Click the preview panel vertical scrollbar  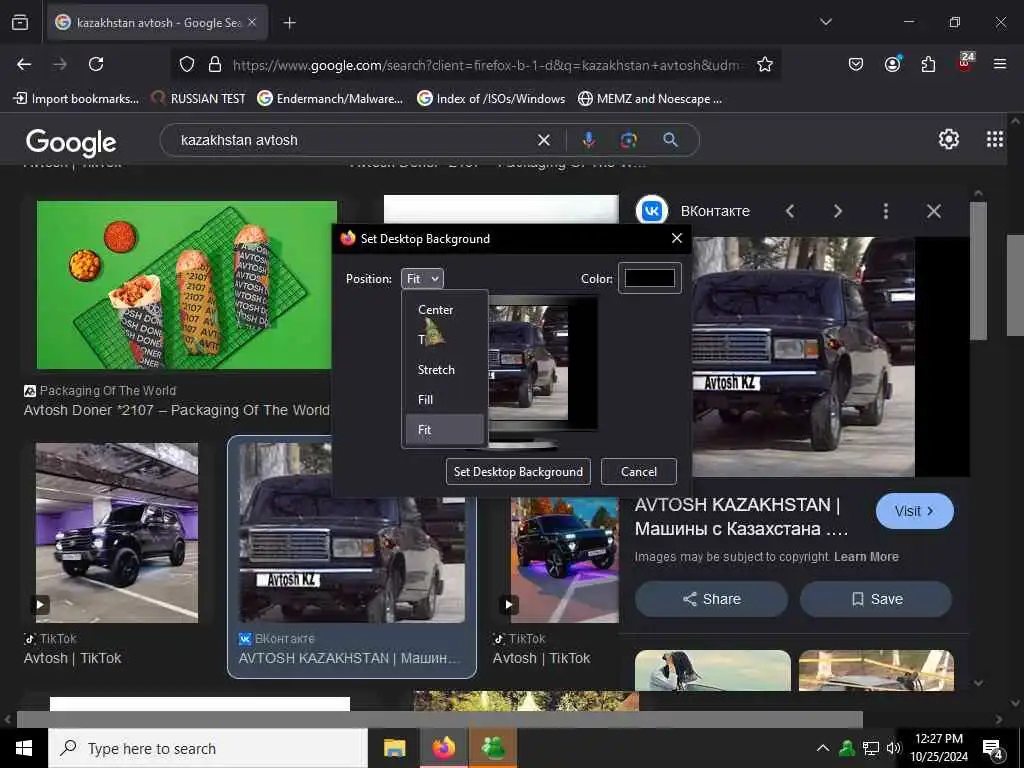click(978, 271)
